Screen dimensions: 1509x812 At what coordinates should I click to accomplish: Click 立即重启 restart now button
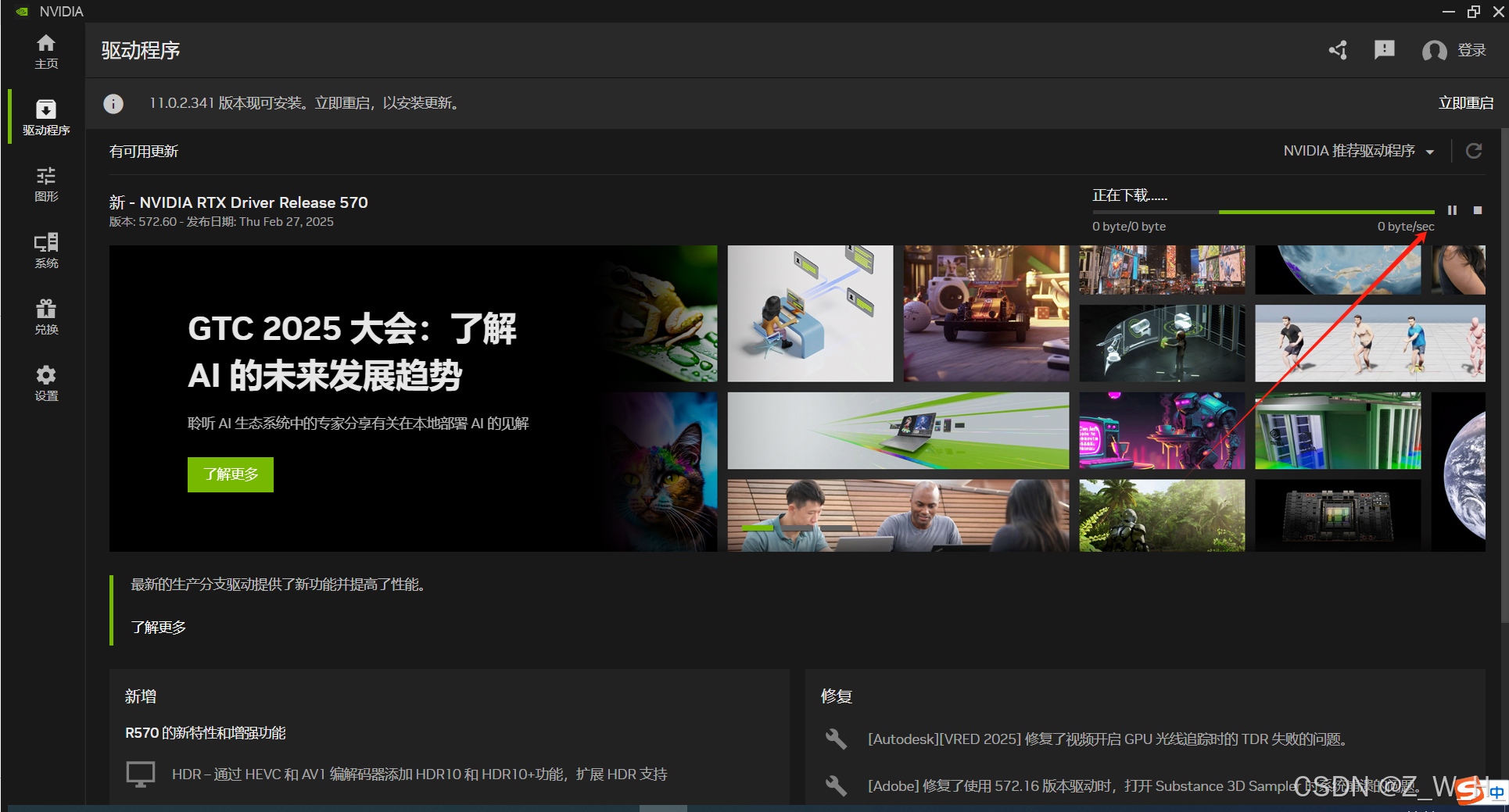click(x=1466, y=103)
